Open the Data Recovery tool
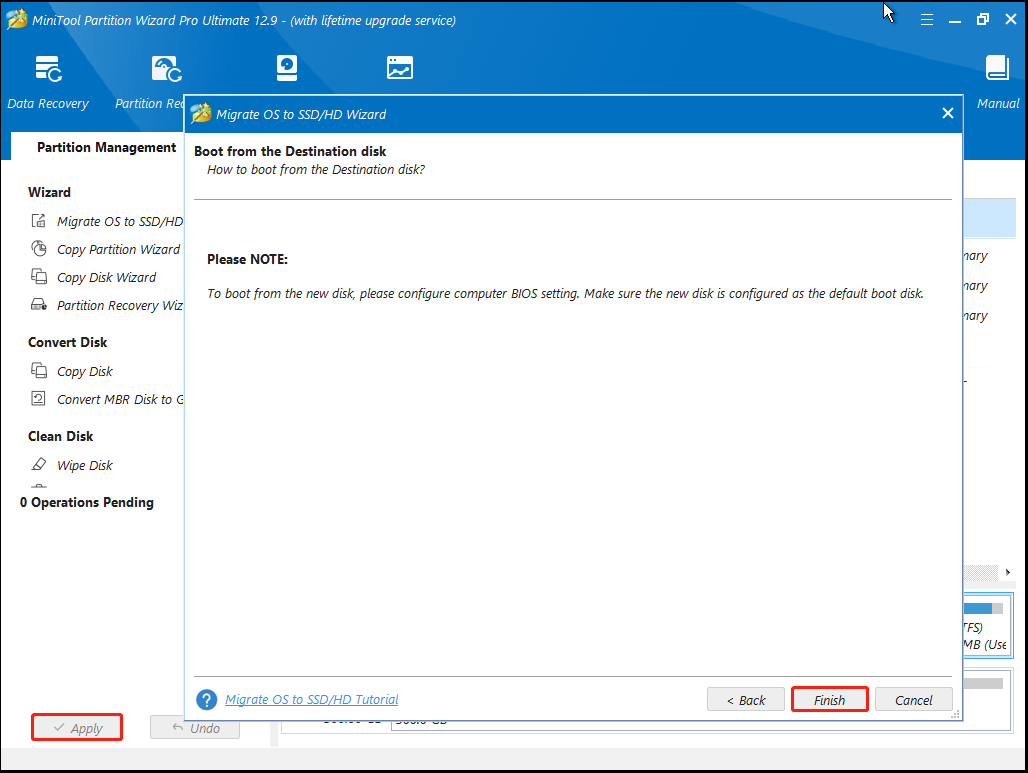This screenshot has height=773, width=1028. [x=48, y=83]
